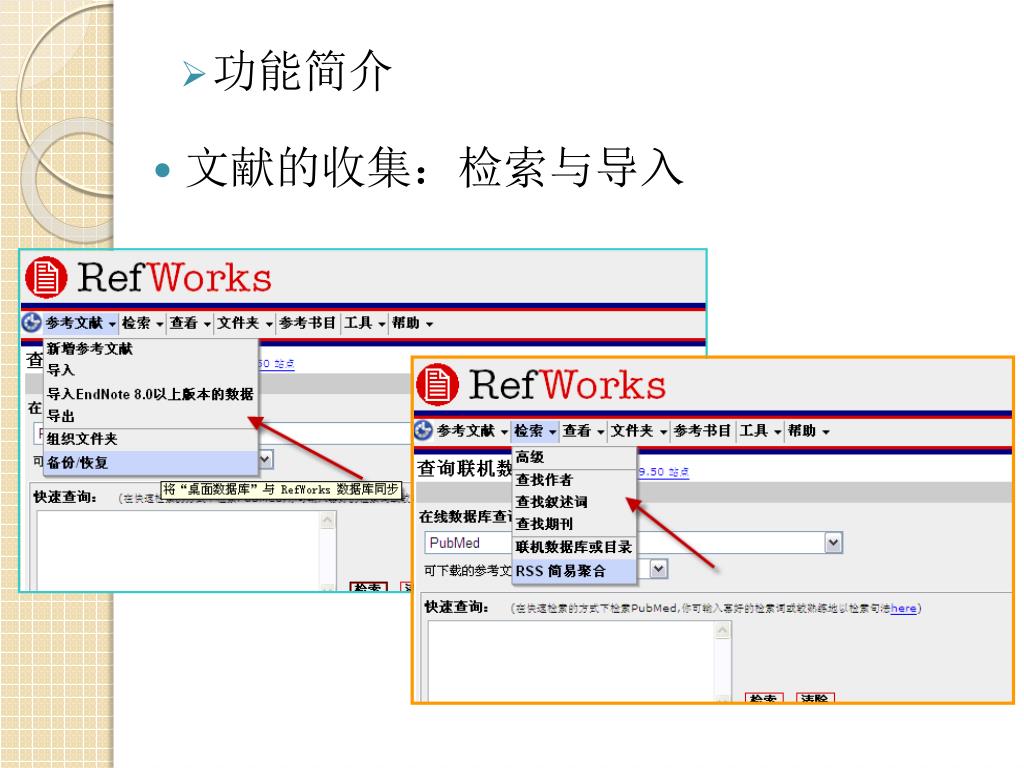
Task: Select 高级 search menu entry
Action: point(574,457)
